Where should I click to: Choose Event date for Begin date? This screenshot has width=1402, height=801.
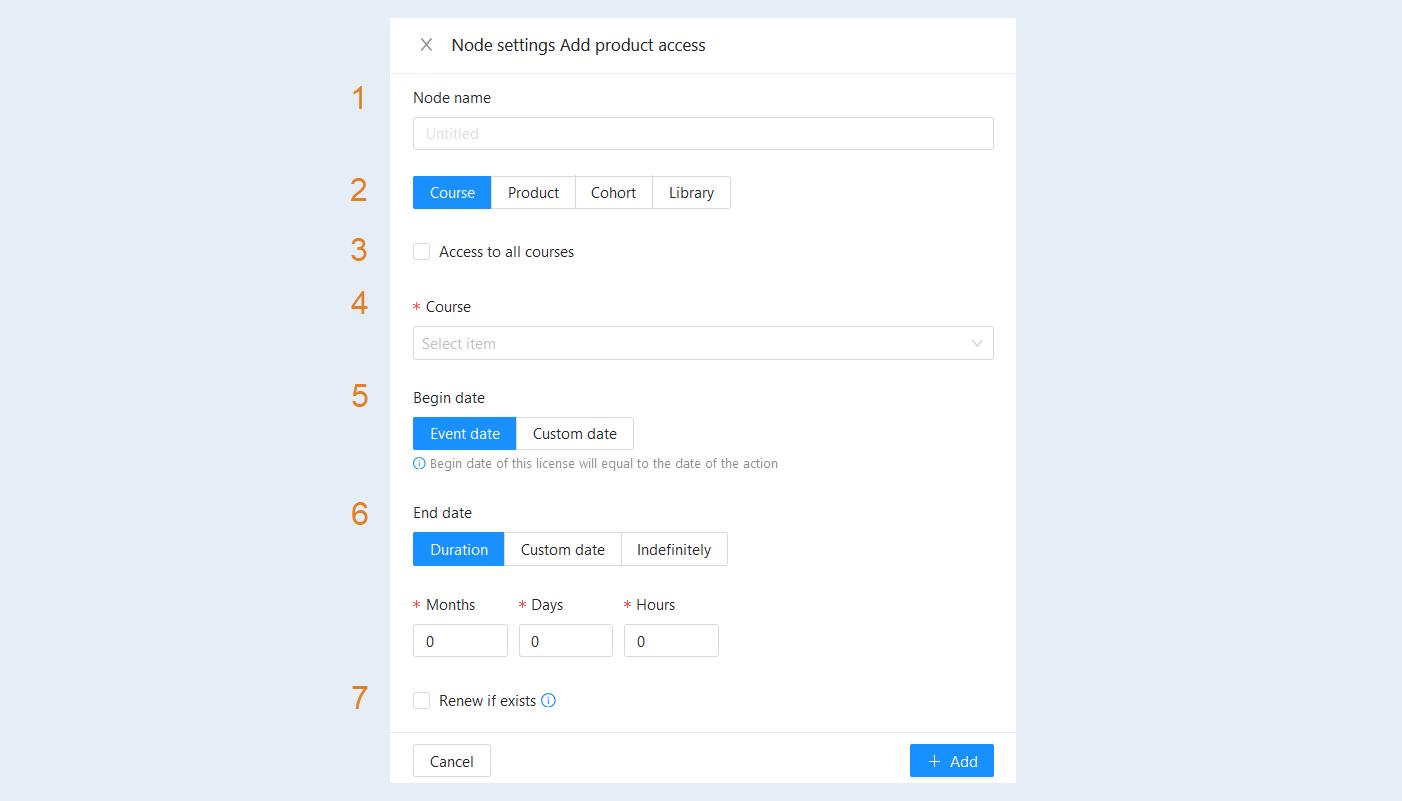pyautogui.click(x=465, y=434)
